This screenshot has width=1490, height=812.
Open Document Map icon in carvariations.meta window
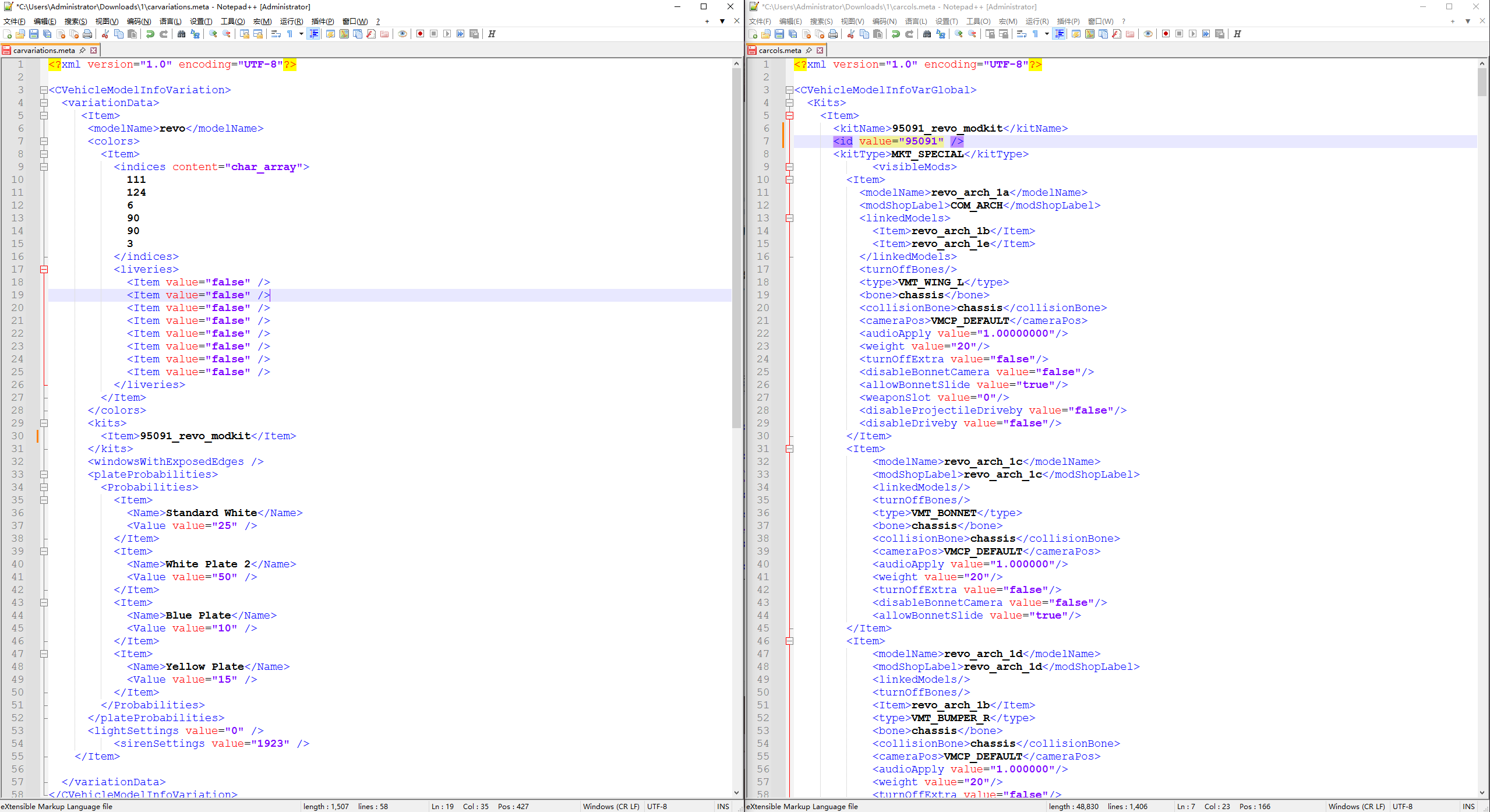click(x=344, y=34)
